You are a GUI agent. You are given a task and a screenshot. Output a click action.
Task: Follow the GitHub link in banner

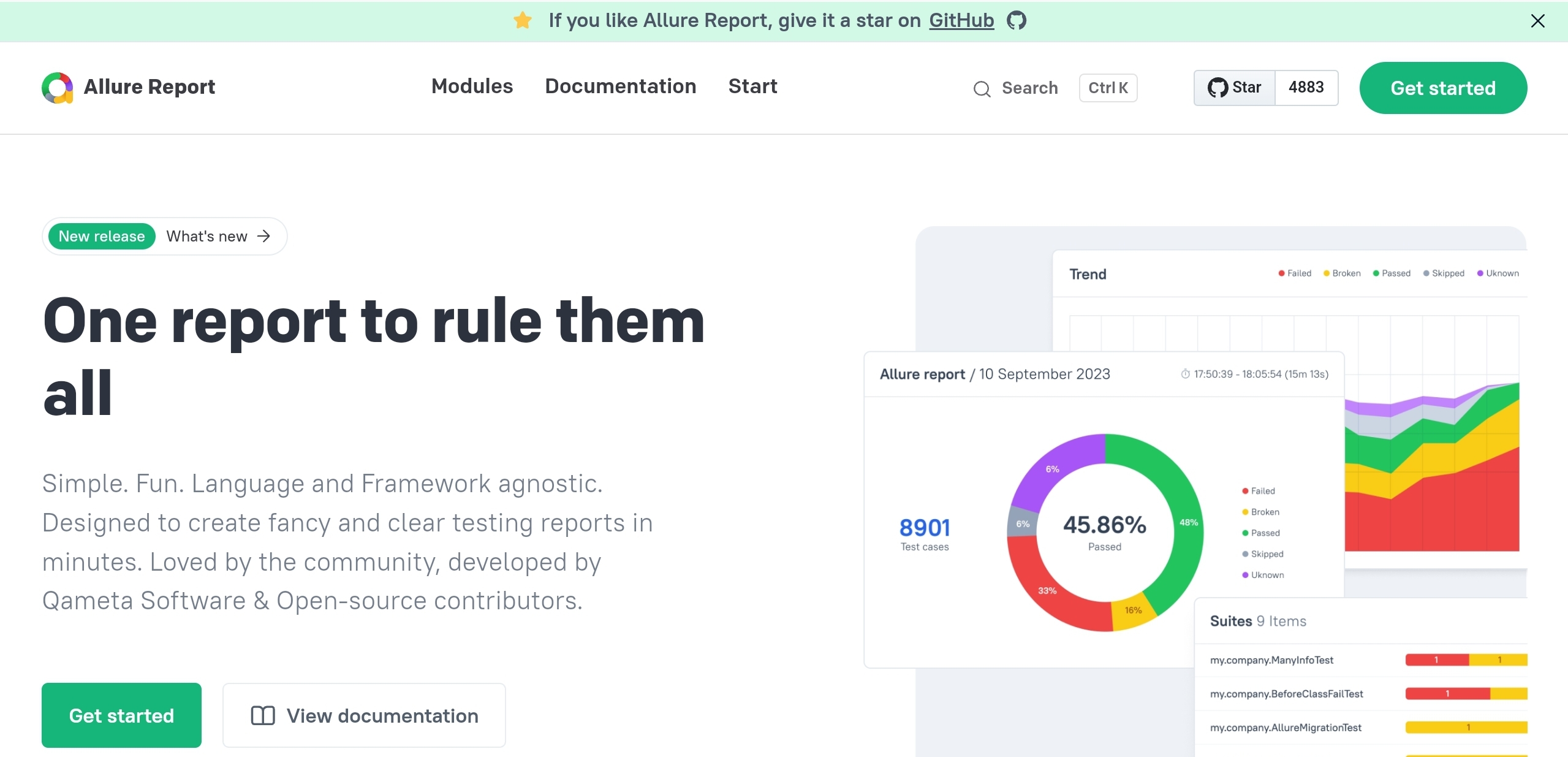[x=961, y=21]
